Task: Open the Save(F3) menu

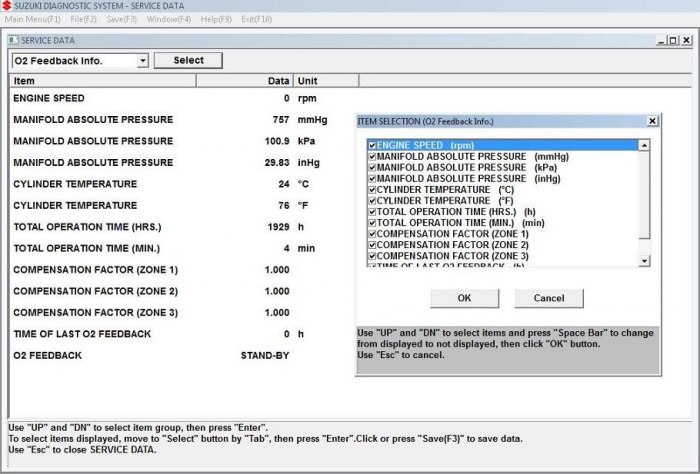Action: [121, 19]
